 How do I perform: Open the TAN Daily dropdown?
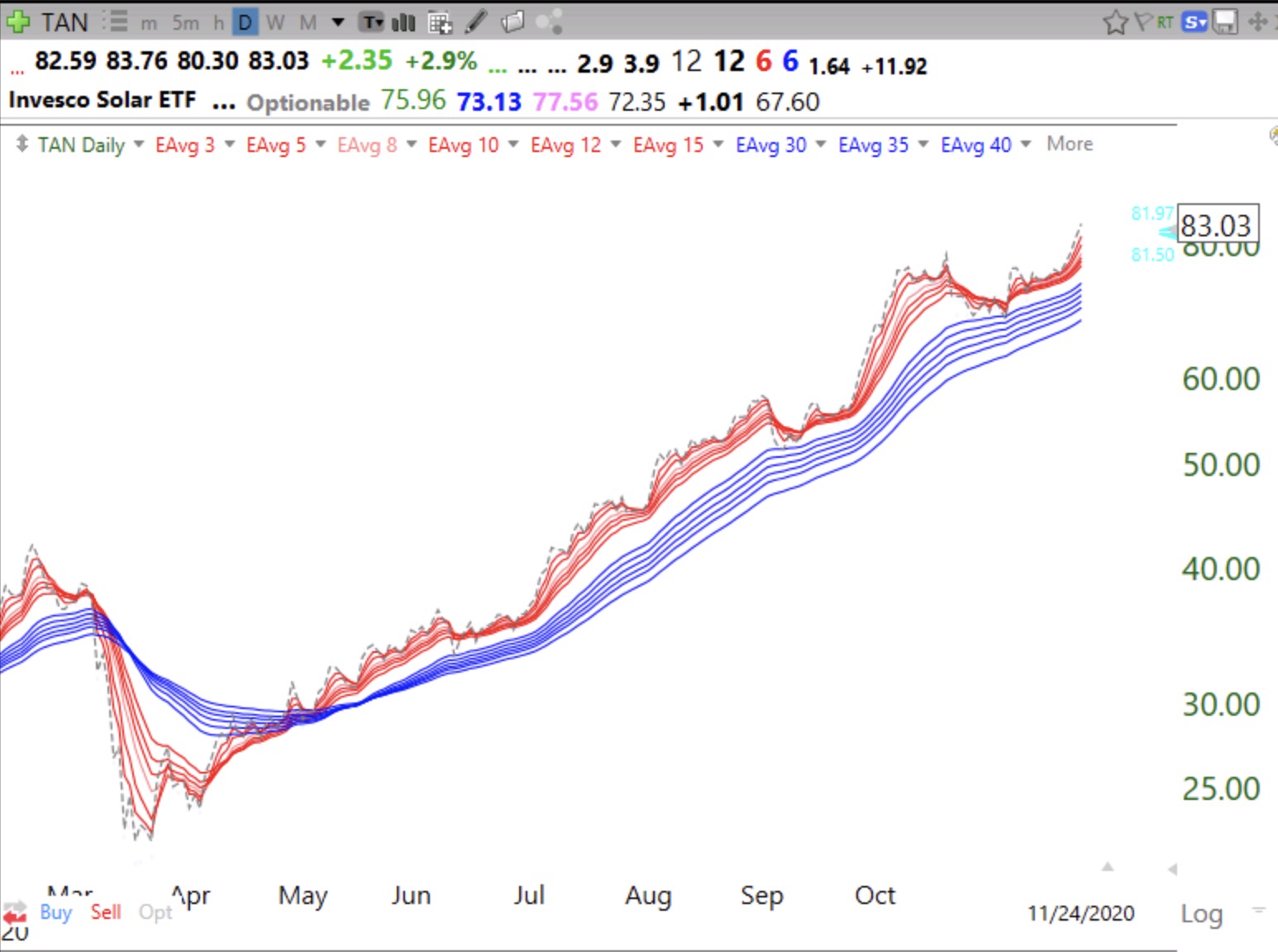point(138,144)
